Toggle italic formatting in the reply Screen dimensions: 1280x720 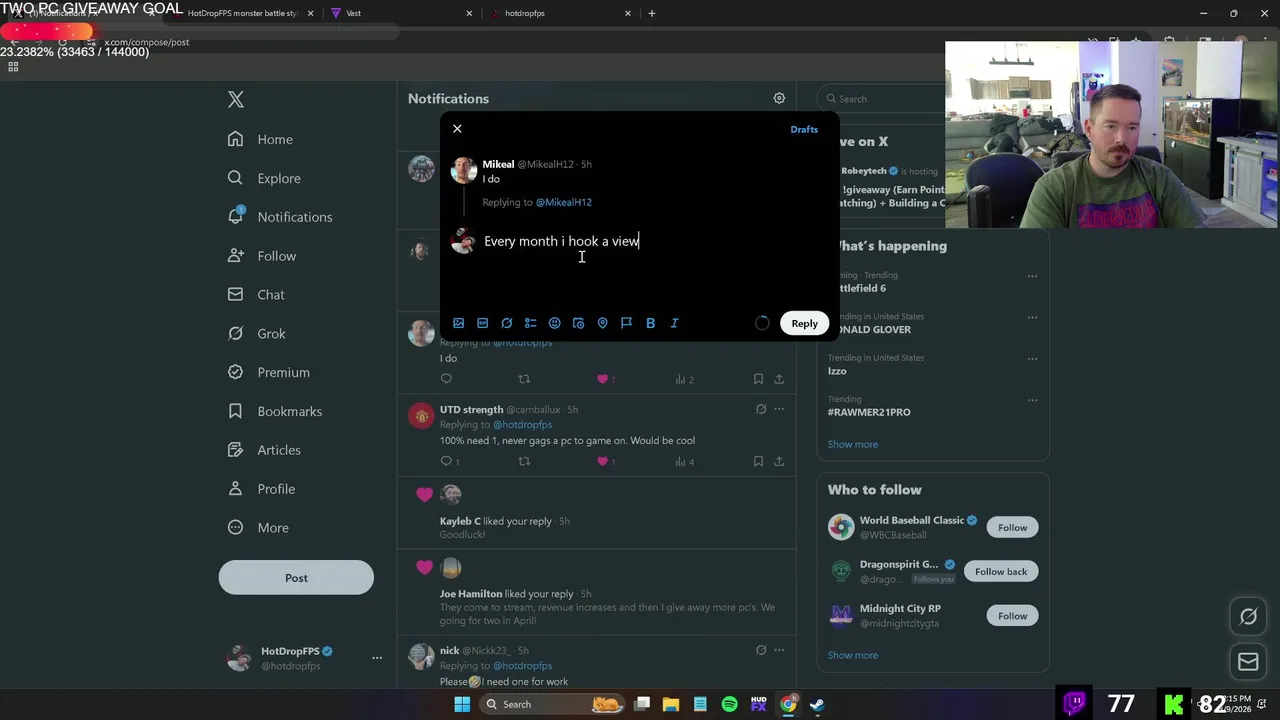click(674, 323)
